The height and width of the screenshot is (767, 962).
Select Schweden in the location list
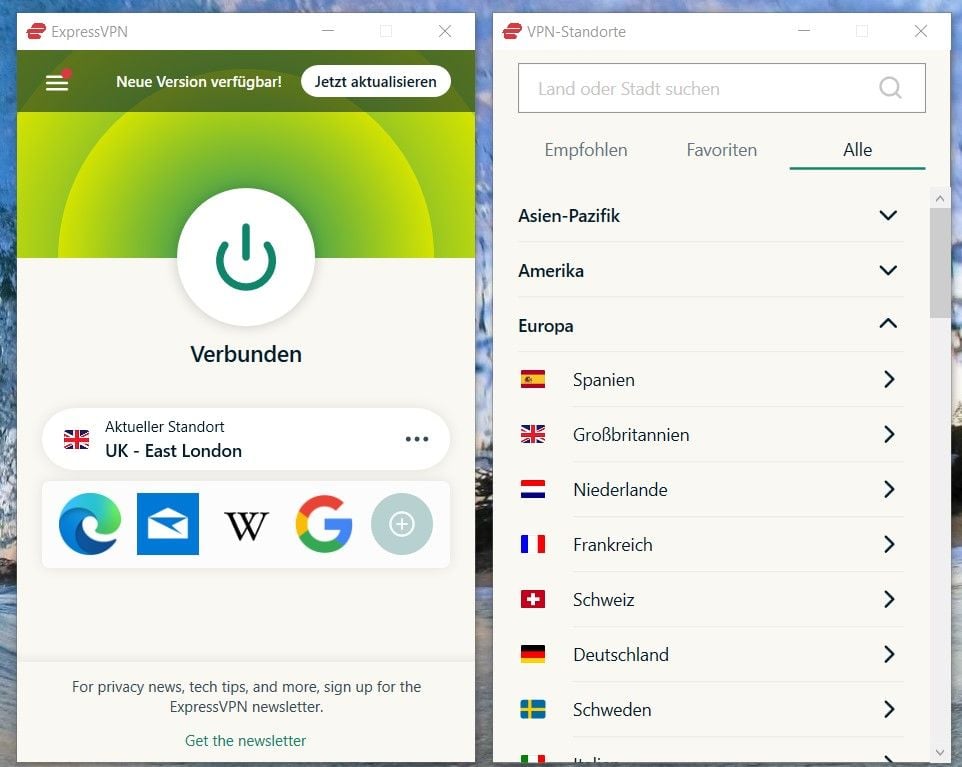click(710, 709)
